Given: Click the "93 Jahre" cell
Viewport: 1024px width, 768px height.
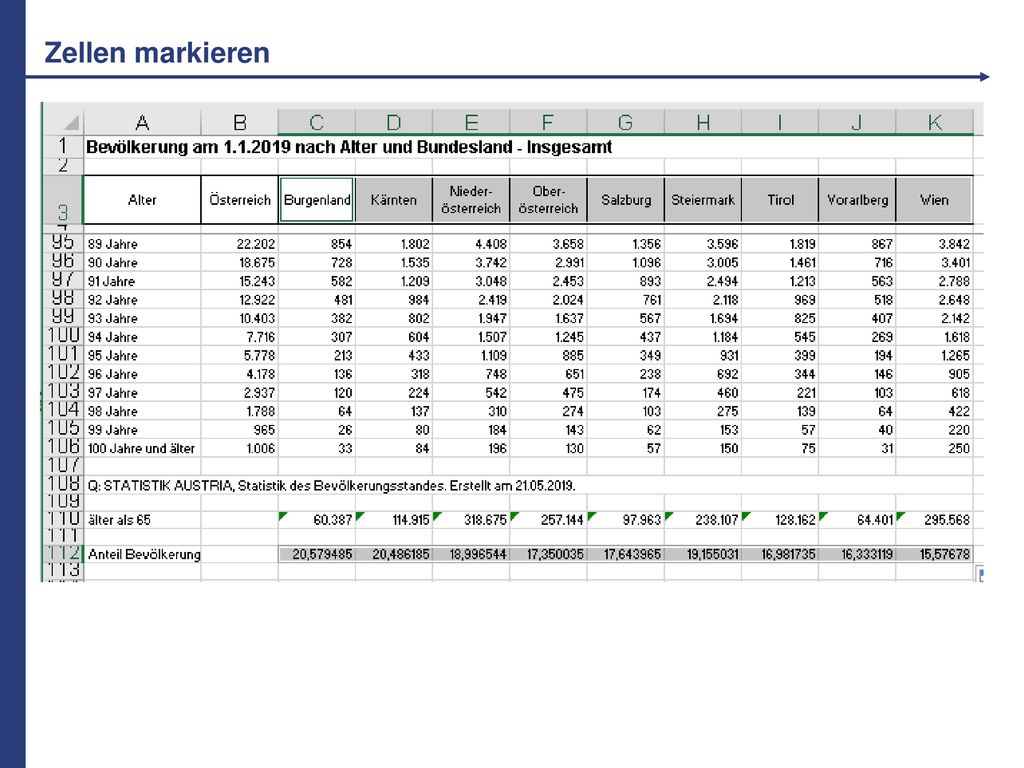Looking at the screenshot, I should pyautogui.click(x=142, y=318).
